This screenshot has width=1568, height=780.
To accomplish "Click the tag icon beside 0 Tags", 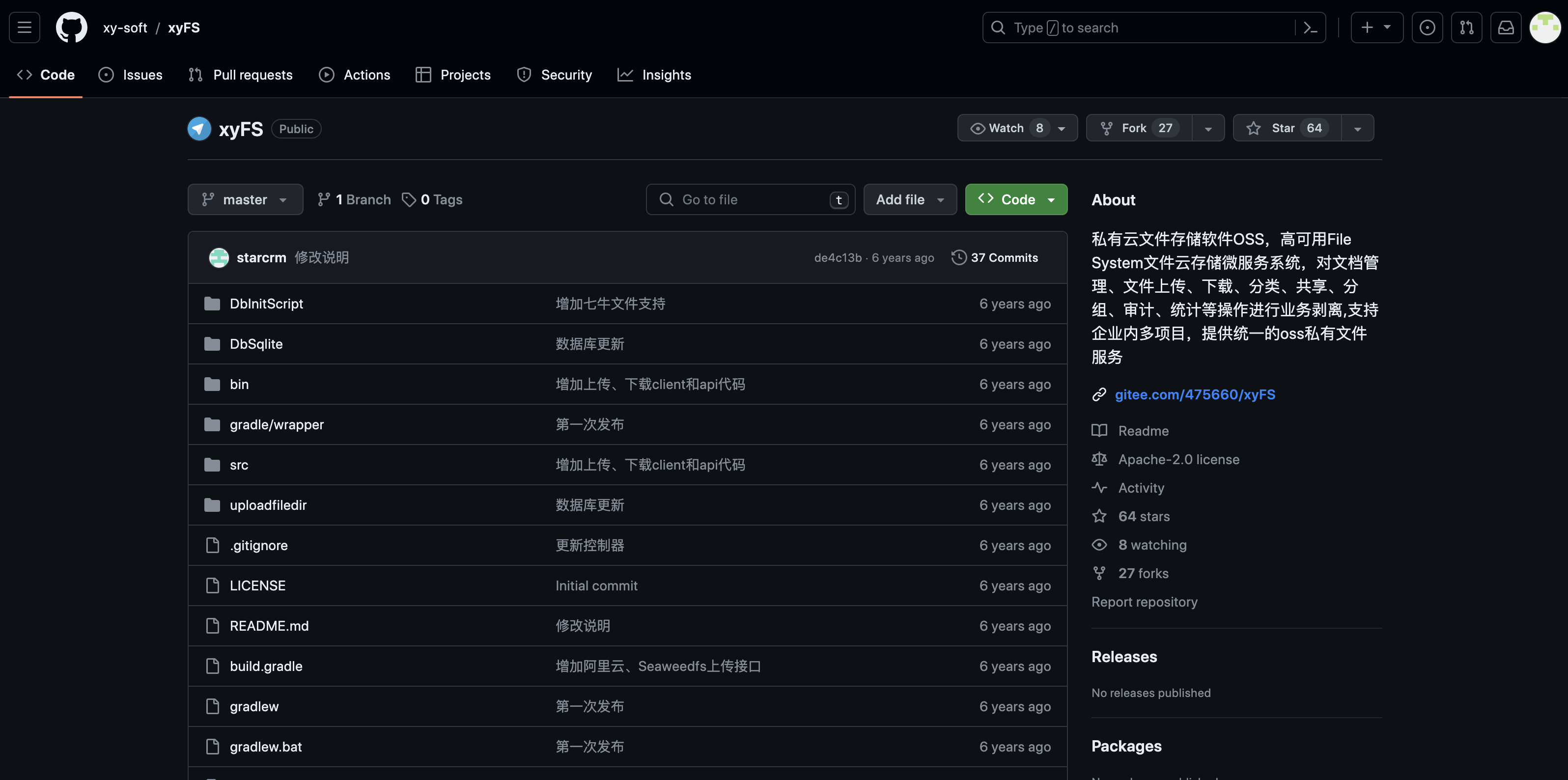I will click(408, 199).
